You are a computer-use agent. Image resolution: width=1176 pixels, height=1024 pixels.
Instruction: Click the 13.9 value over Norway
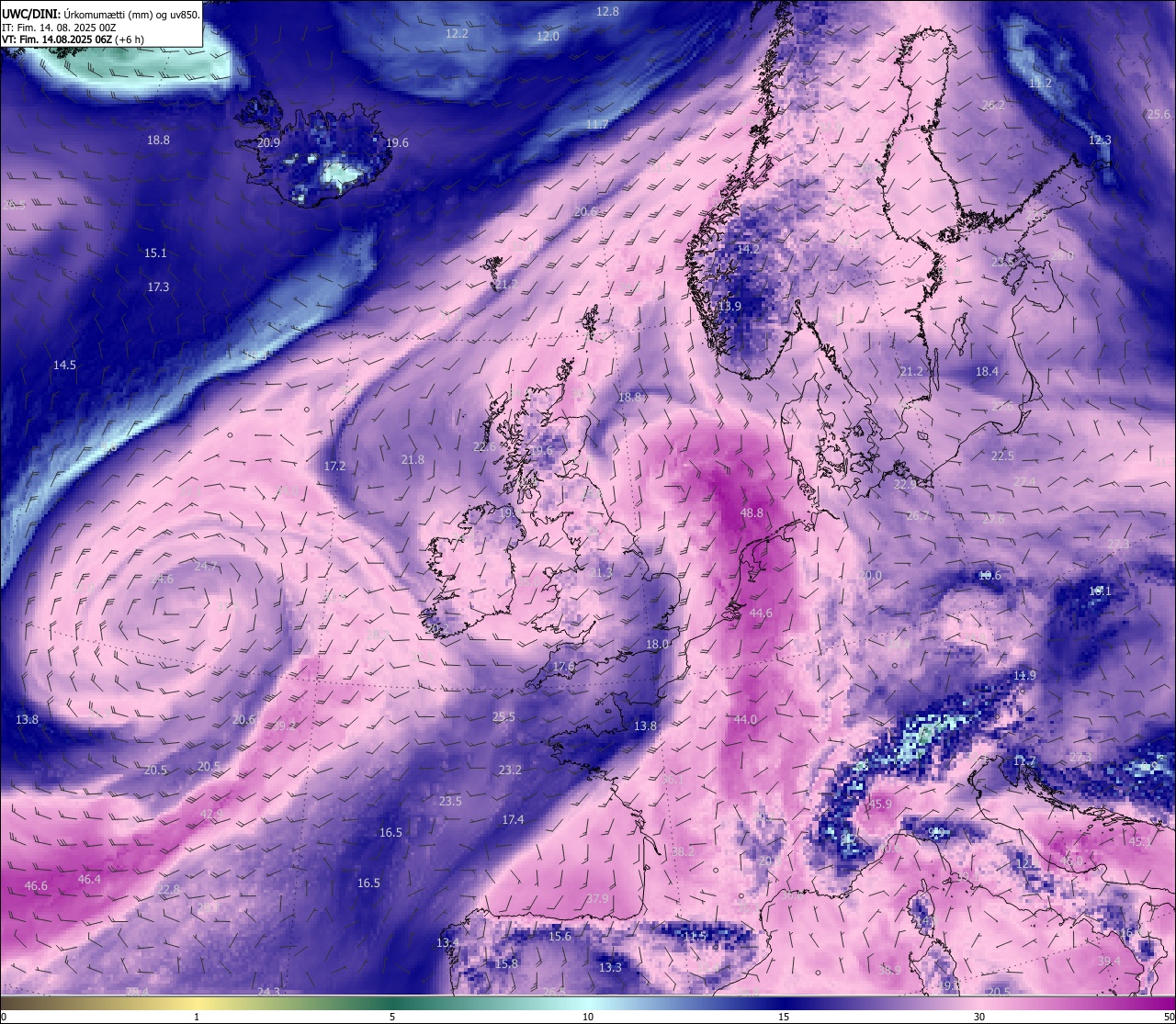tap(729, 307)
